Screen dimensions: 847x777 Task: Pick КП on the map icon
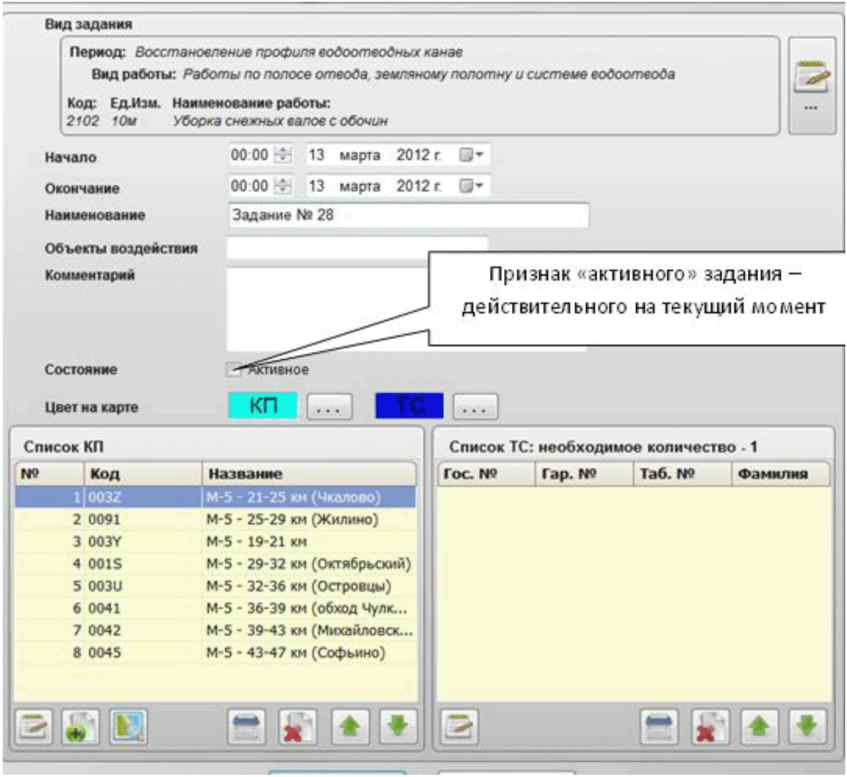pyautogui.click(x=128, y=727)
